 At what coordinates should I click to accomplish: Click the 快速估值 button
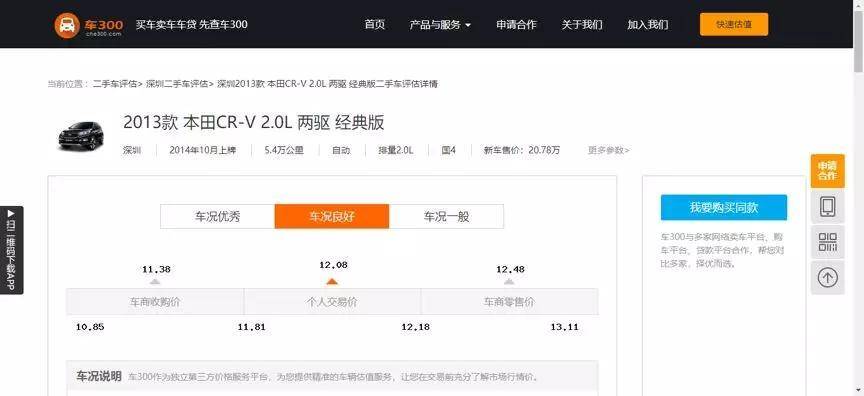[734, 24]
